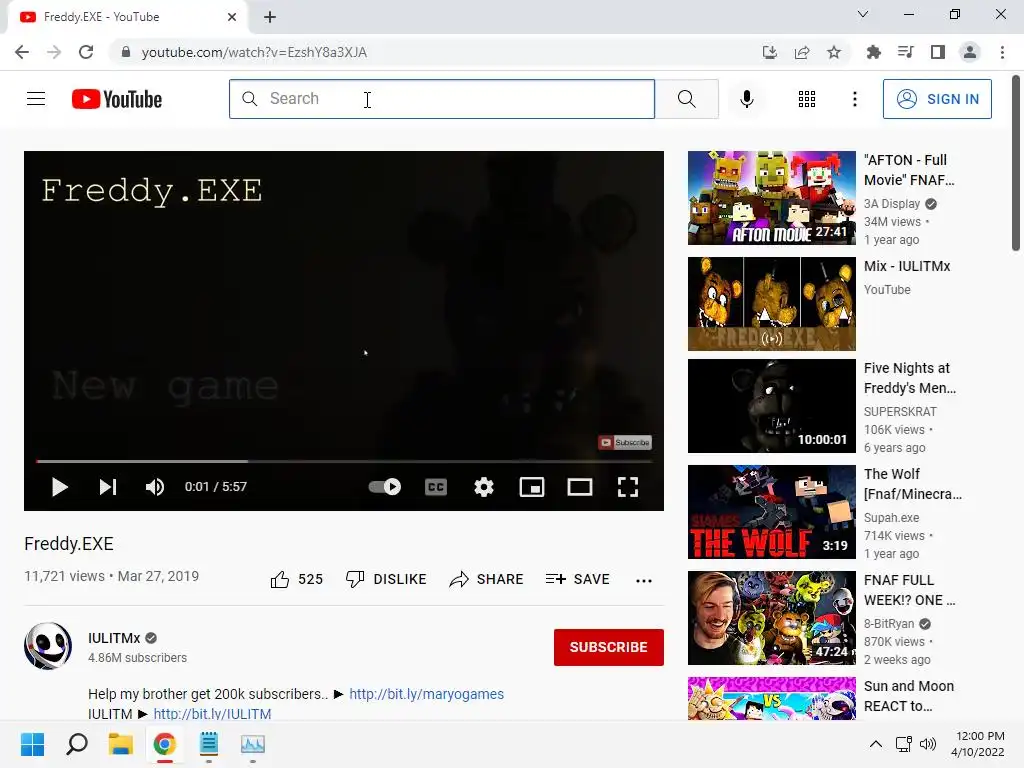Open File Explorer from taskbar

pyautogui.click(x=121, y=744)
